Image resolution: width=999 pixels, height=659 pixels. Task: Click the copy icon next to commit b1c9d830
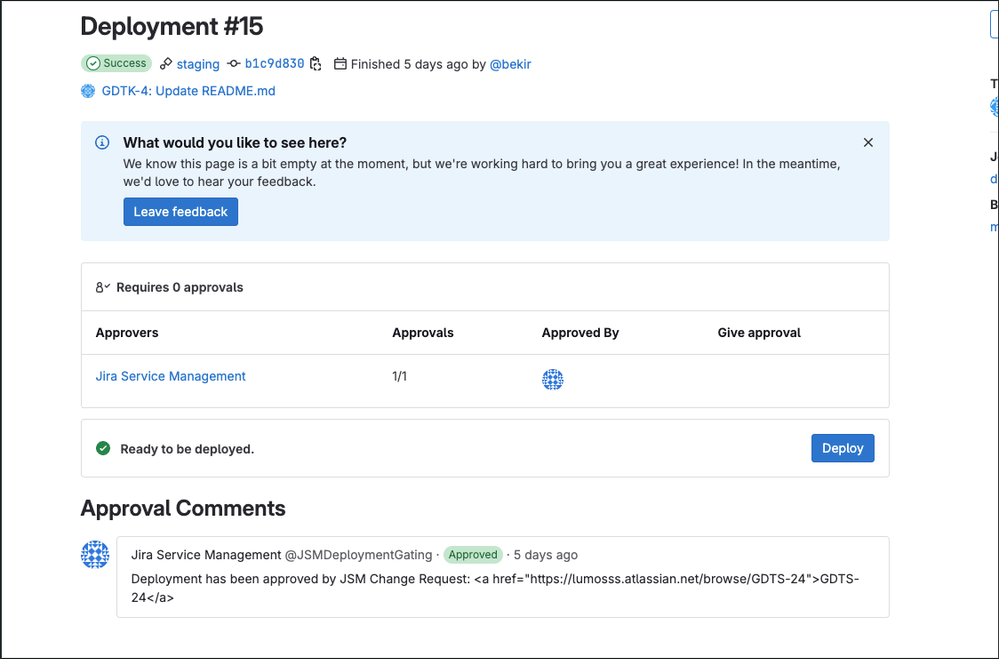[x=315, y=63]
